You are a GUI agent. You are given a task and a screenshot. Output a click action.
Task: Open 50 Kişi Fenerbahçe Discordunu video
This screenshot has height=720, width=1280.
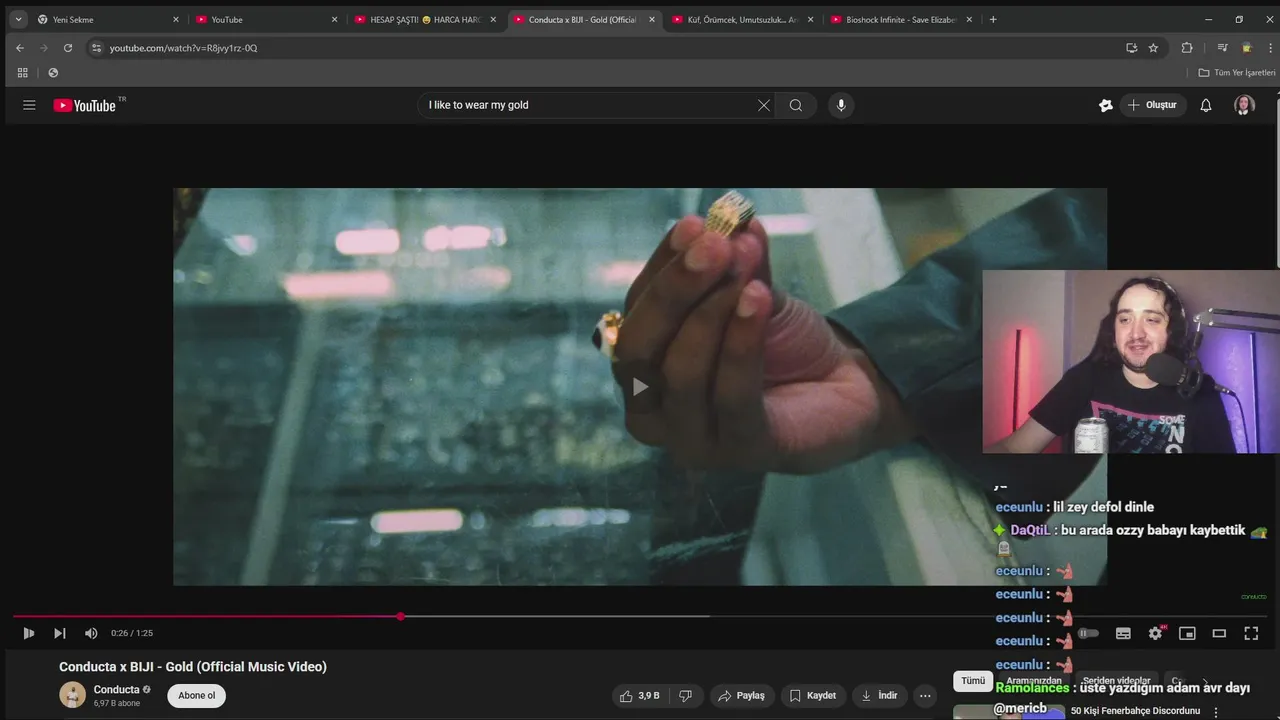point(1135,711)
